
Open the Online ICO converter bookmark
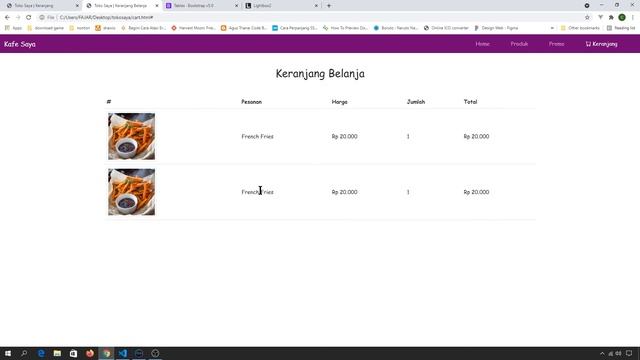coord(446,28)
